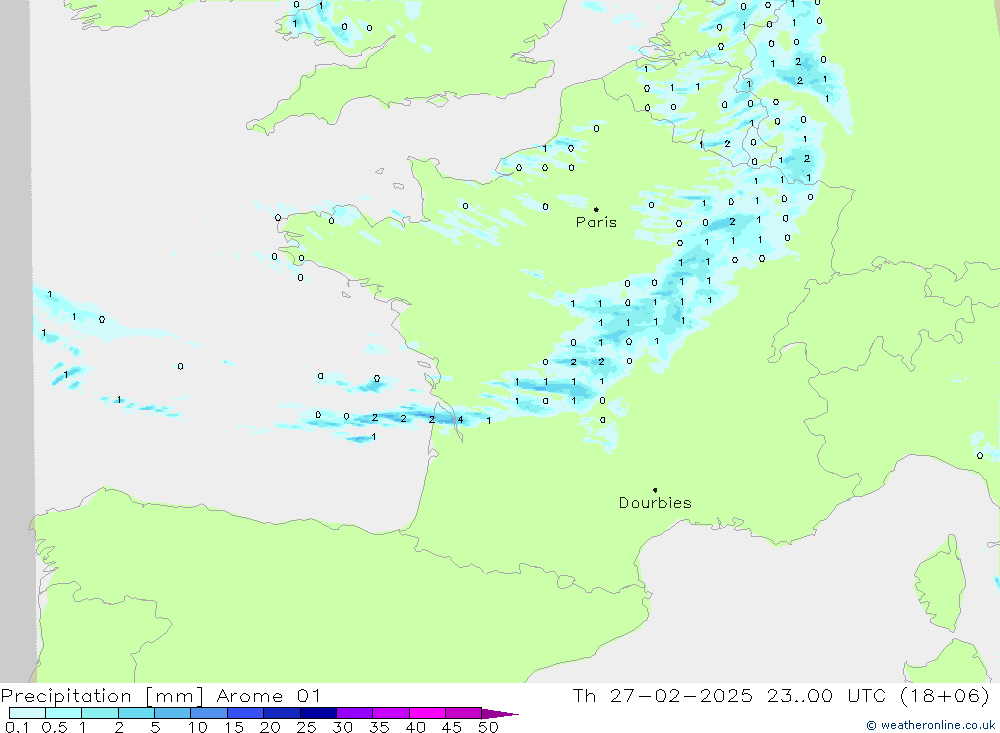Pick the 40–45 mm legend swatch
Screen dimensions: 1000x733
pyautogui.click(x=427, y=713)
